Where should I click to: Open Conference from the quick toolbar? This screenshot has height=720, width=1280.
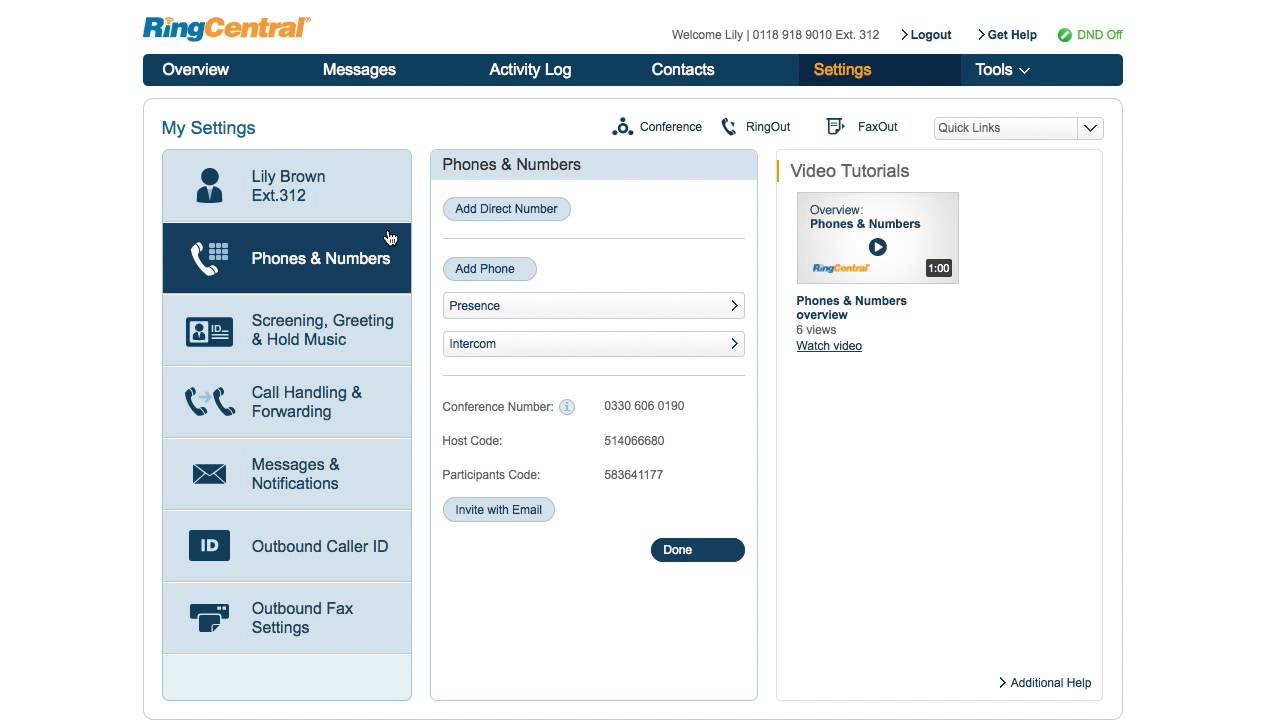tap(656, 127)
